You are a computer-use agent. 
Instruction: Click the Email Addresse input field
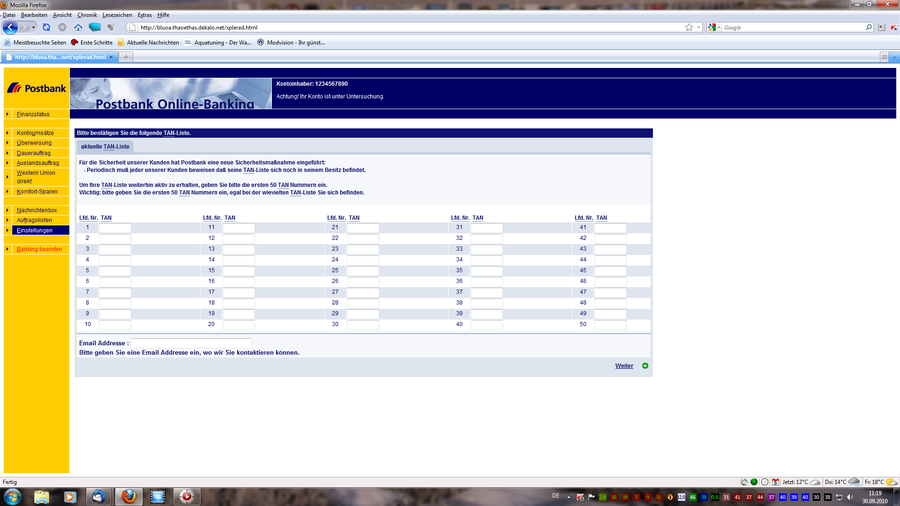point(191,342)
